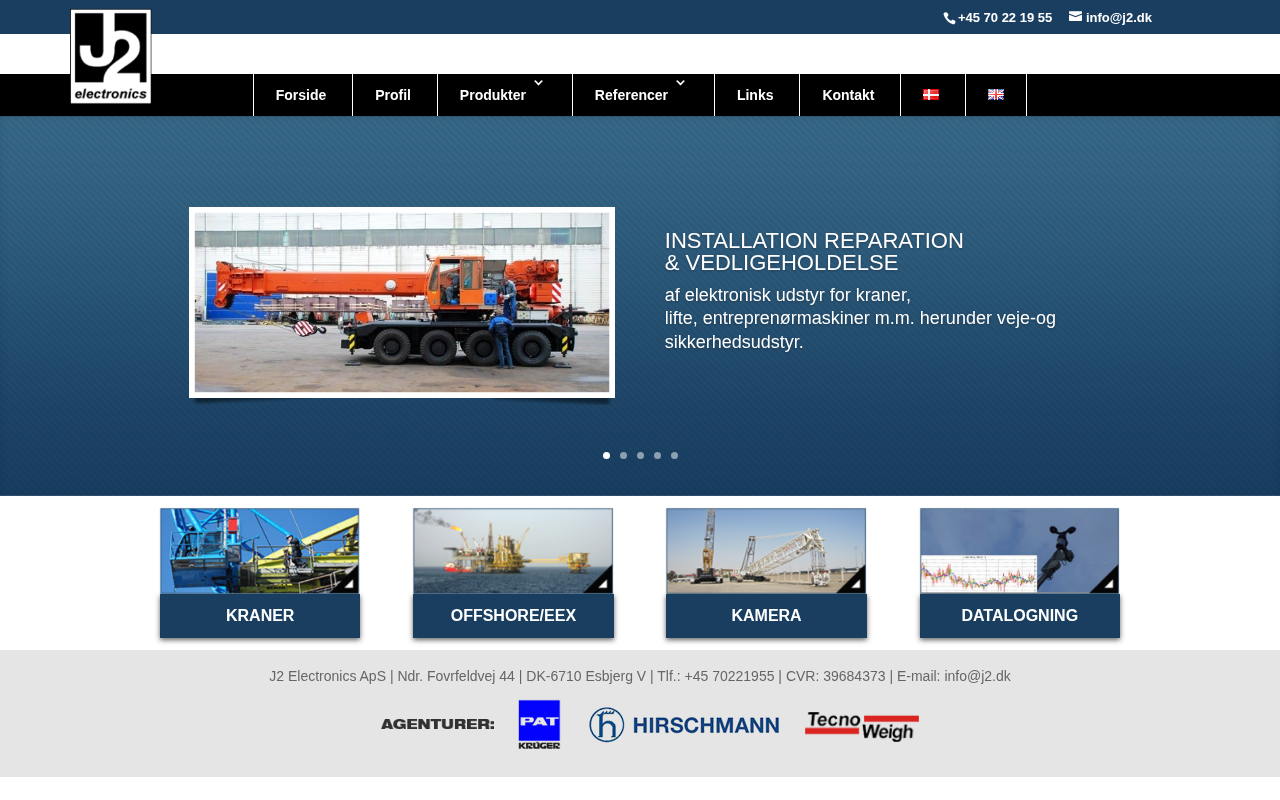1280x800 pixels.
Task: Call the +45 70 22 19 55 number
Action: [x=1005, y=18]
